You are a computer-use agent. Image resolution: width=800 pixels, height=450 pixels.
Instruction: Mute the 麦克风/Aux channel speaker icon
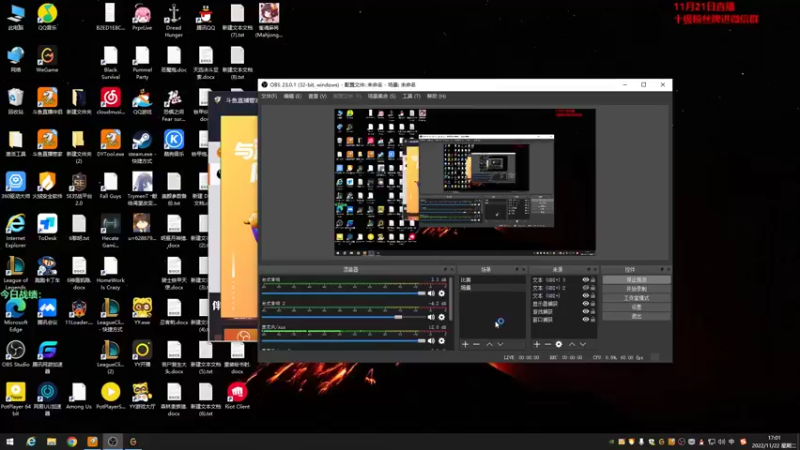(x=431, y=340)
